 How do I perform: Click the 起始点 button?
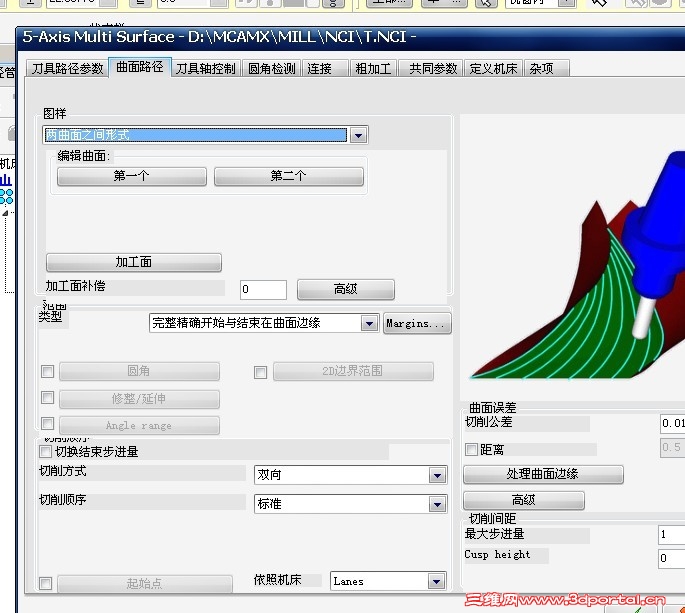pos(145,584)
